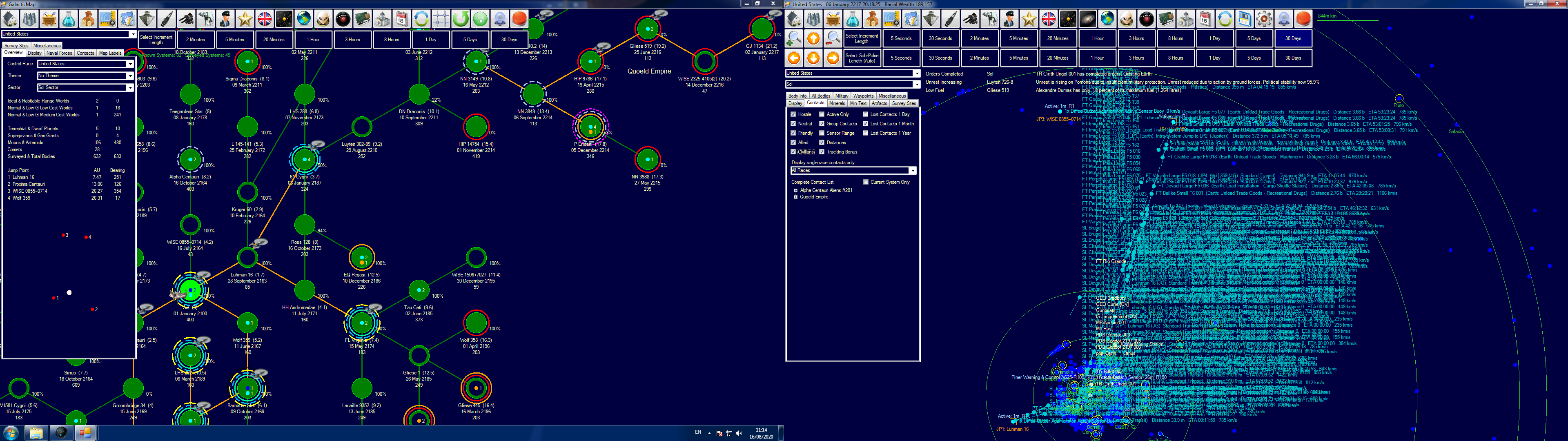Expand the Quoeld Empire contact tree node
This screenshot has height=441, width=1568.
795,197
